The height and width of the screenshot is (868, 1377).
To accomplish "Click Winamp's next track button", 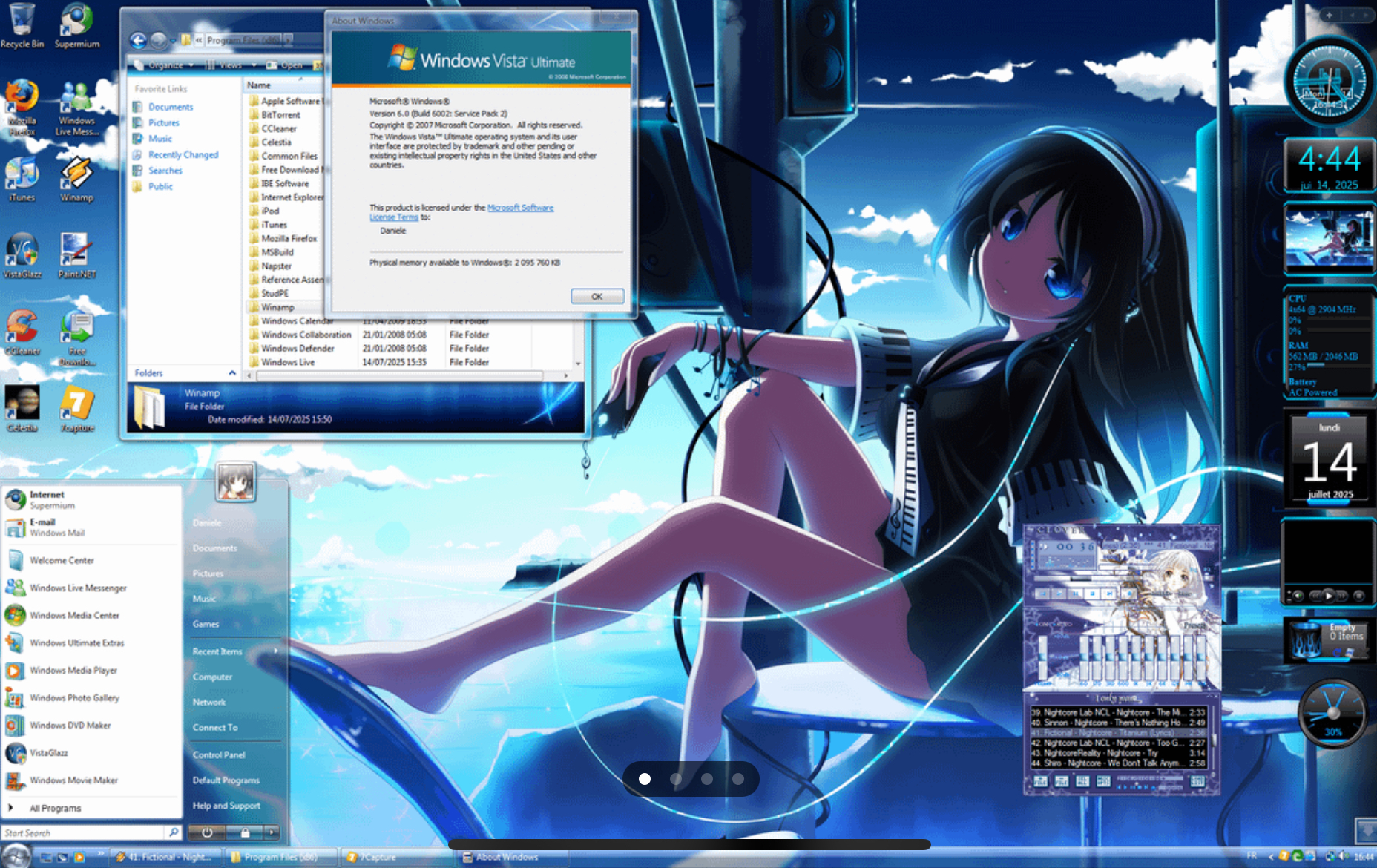I will click(1108, 594).
